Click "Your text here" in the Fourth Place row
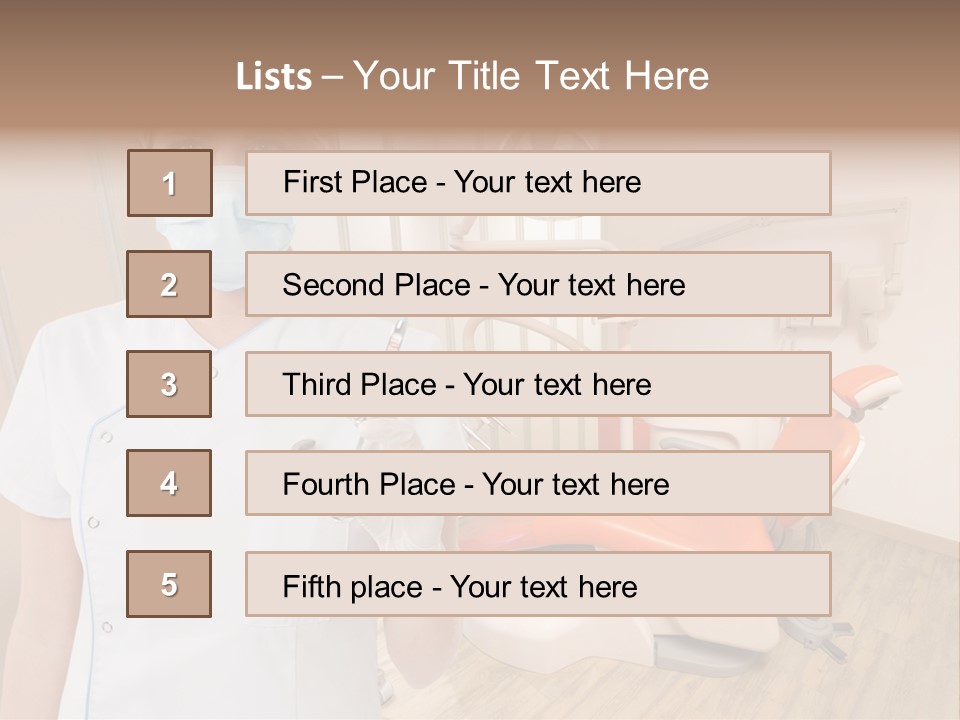Viewport: 960px width, 720px height. [575, 485]
